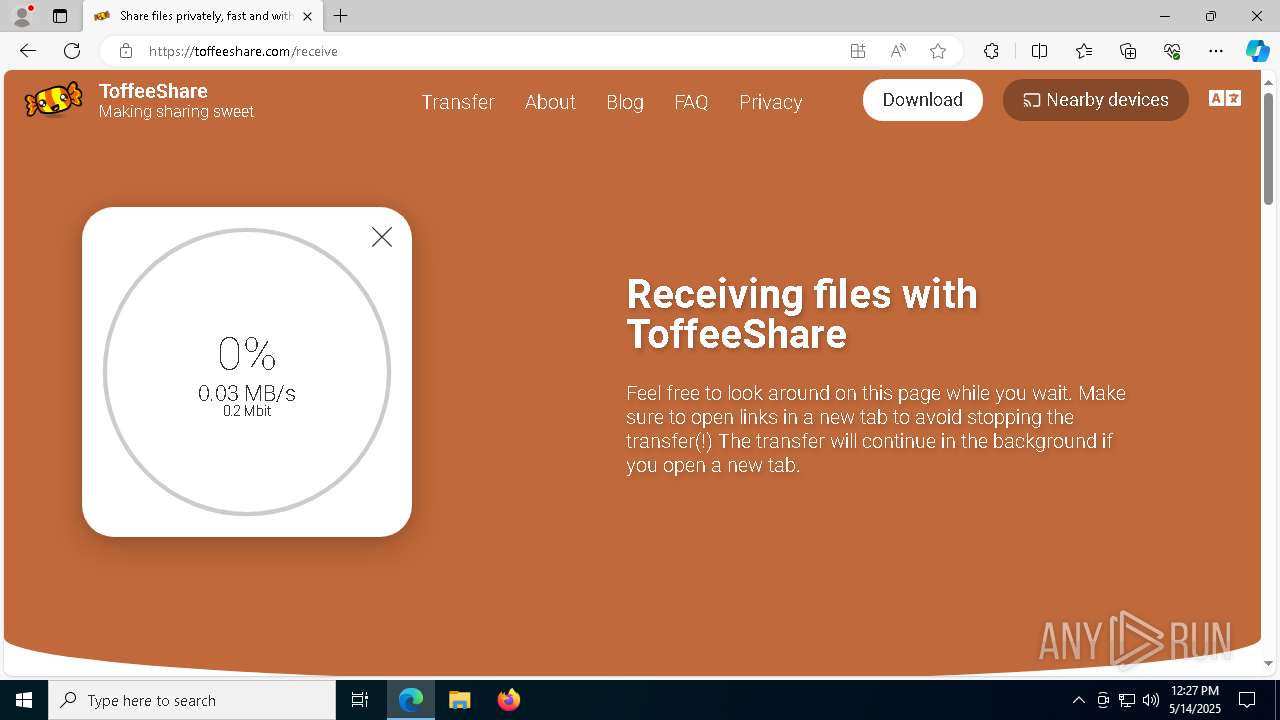Click the taskbar search box

192,700
